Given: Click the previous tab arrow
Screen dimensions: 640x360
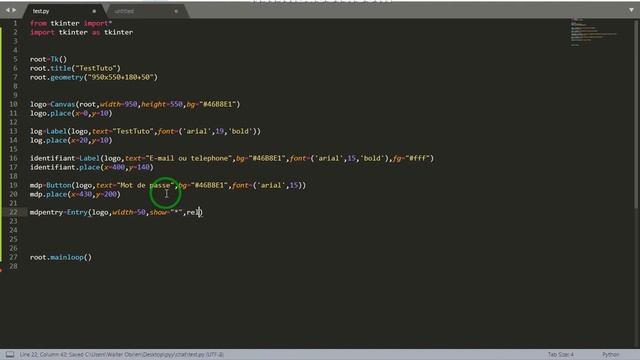Looking at the screenshot, I should (7, 10).
